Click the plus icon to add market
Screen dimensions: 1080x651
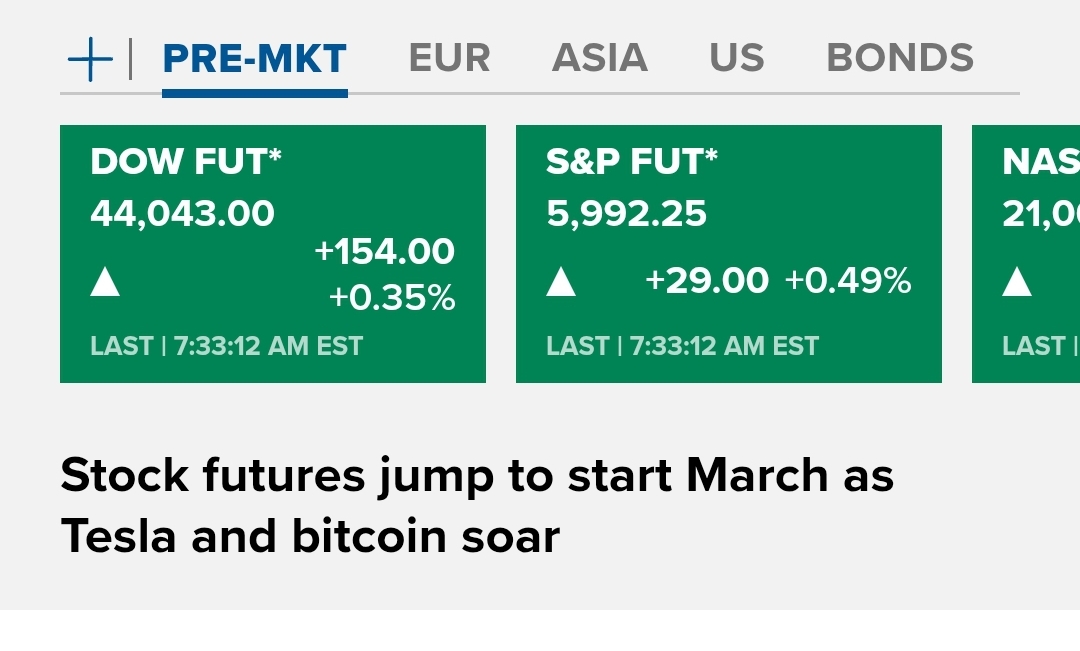pos(90,59)
